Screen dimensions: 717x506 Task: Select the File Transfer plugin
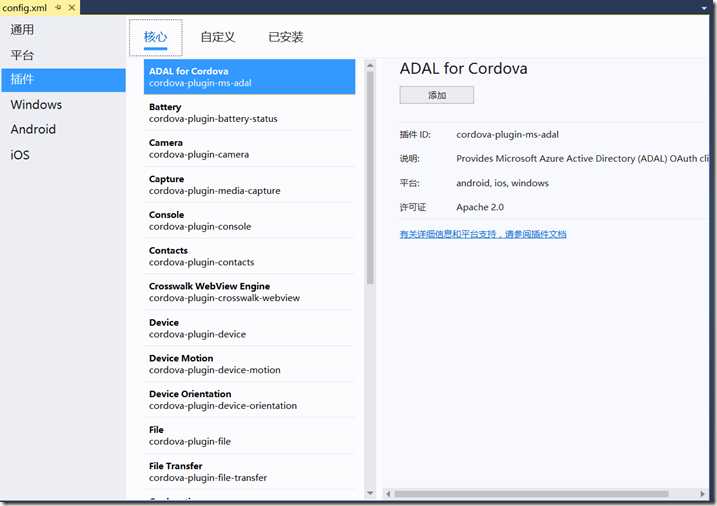coord(249,471)
